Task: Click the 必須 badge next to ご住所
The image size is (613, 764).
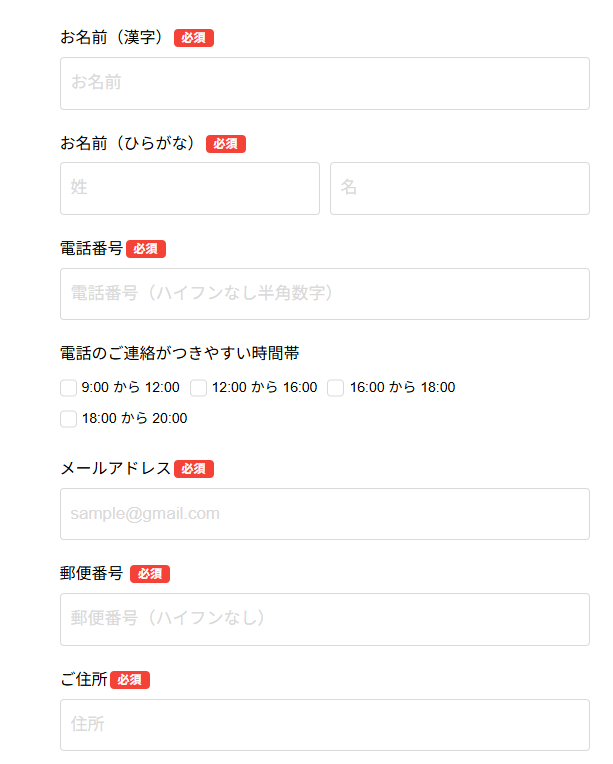Action: [x=130, y=680]
